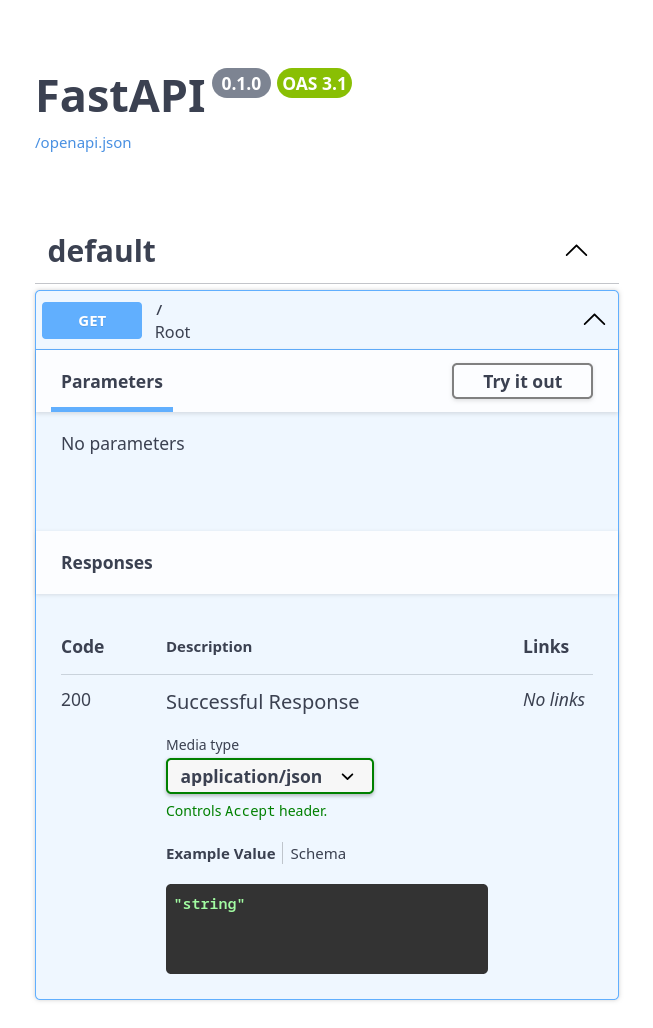
Task: Click the No links text
Action: (x=553, y=700)
